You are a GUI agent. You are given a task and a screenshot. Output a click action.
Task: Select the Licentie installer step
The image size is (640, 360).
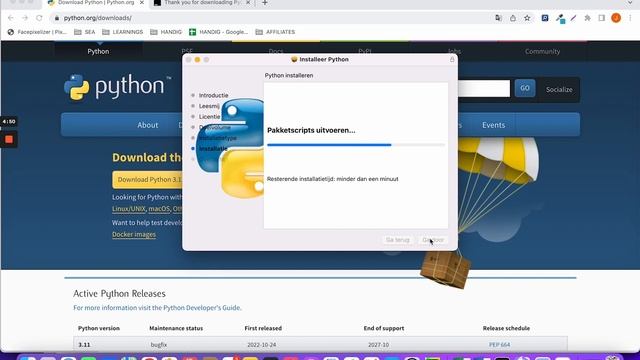point(209,117)
